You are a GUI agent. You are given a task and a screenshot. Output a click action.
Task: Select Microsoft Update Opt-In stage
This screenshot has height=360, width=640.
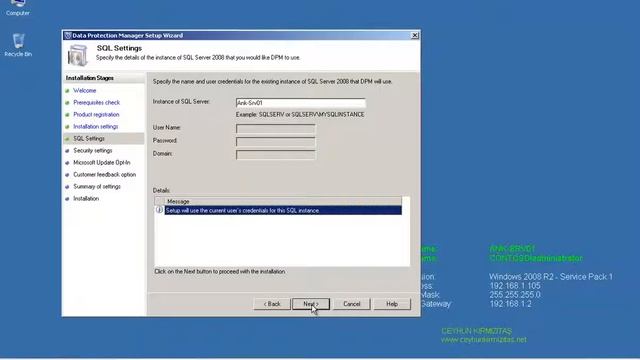[102, 162]
